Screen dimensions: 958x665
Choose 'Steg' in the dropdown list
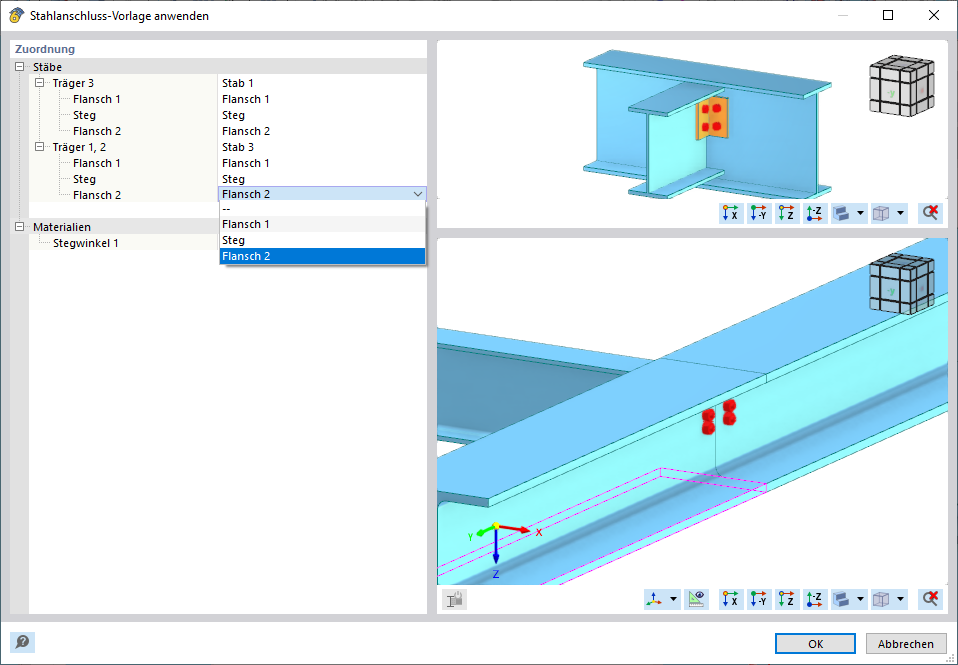point(322,240)
